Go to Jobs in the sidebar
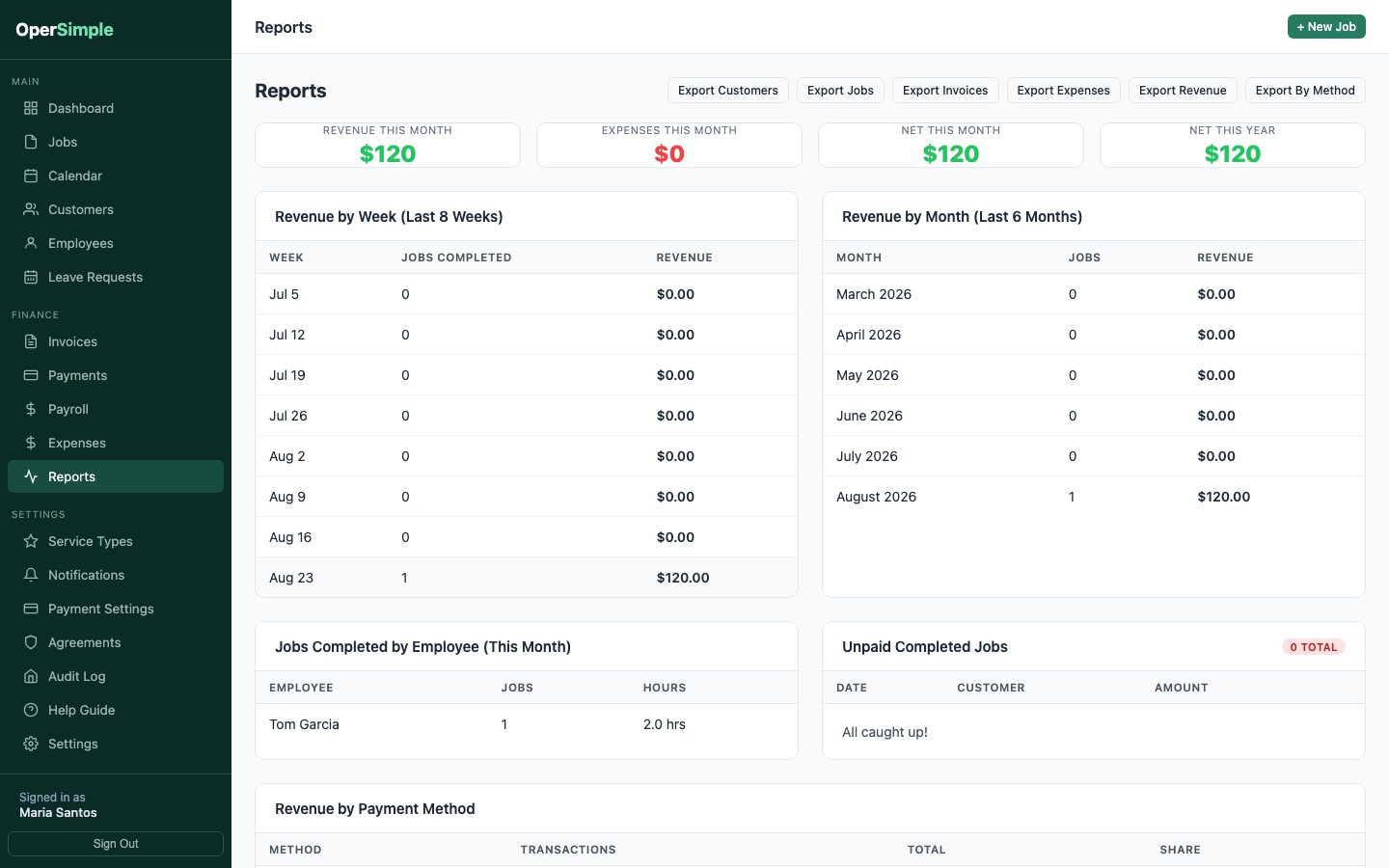Viewport: 1389px width, 868px height. pos(116,142)
